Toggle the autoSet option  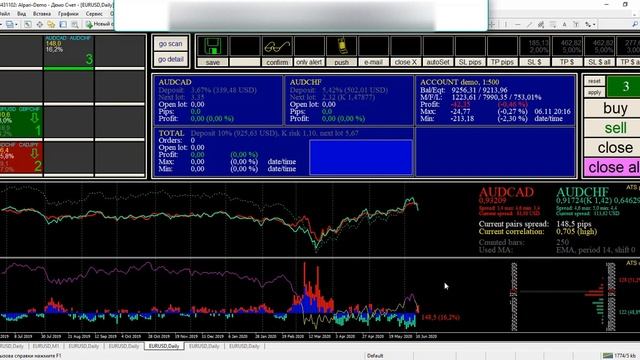[438, 62]
